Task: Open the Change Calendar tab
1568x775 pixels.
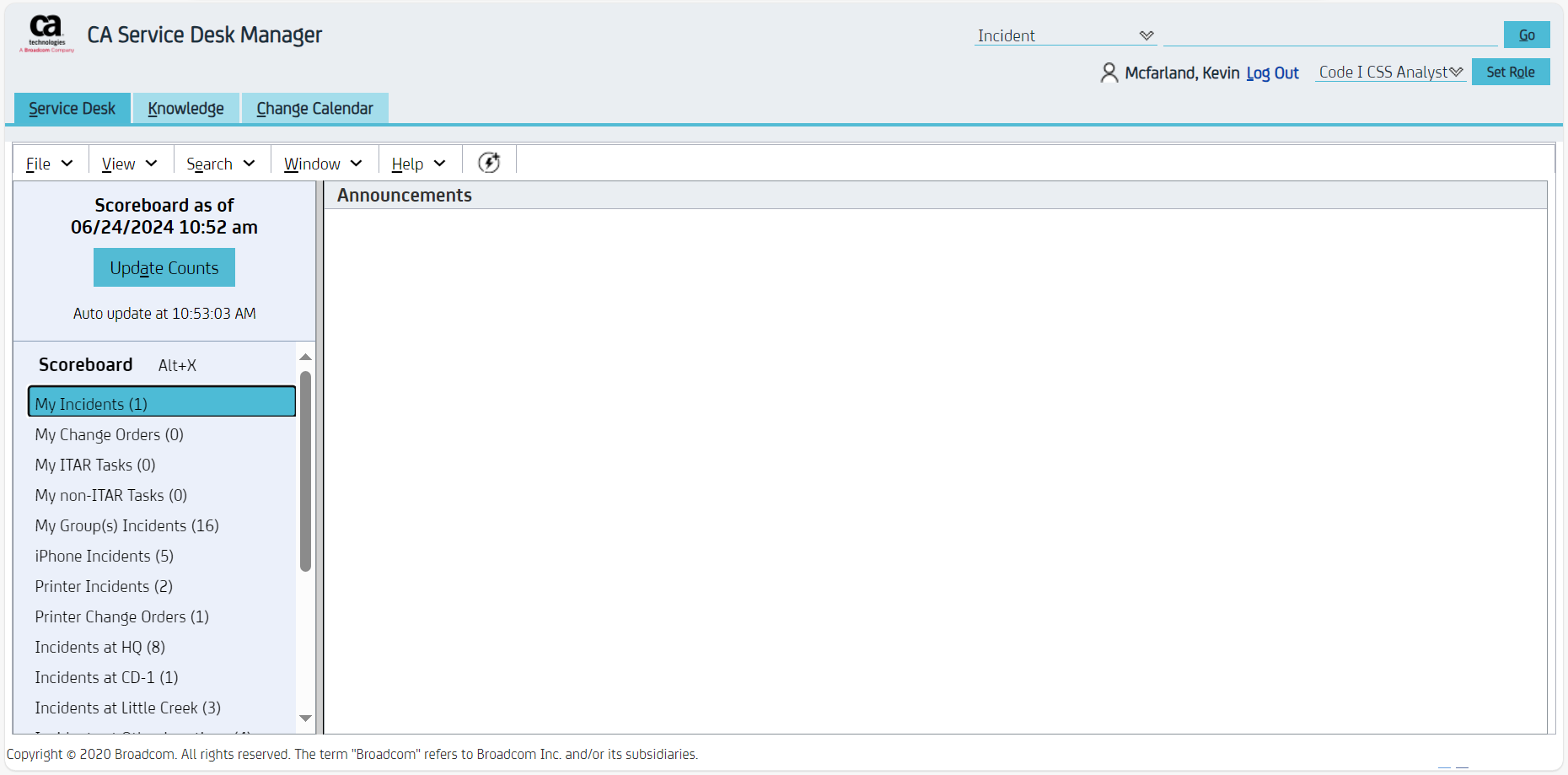Action: (315, 108)
